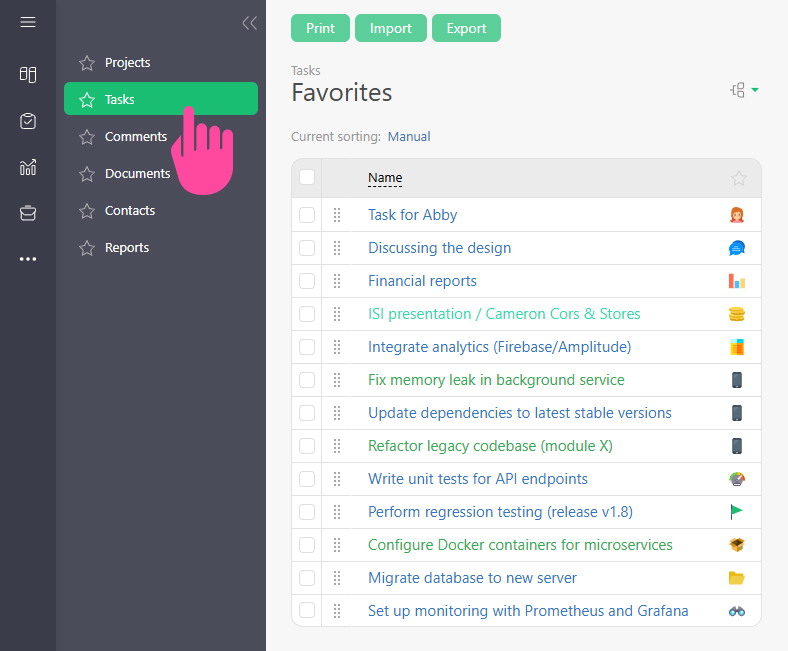
Task: Expand more options with the three dots
Action: 28,259
